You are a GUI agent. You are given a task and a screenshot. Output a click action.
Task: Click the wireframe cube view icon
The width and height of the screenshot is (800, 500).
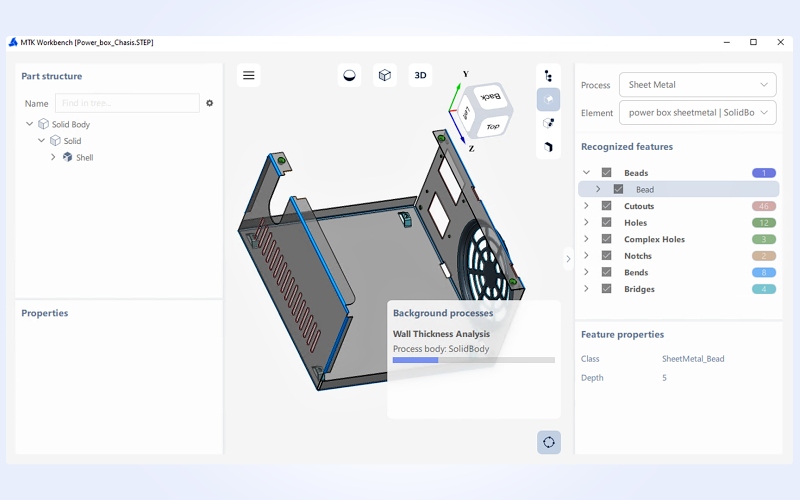point(384,75)
